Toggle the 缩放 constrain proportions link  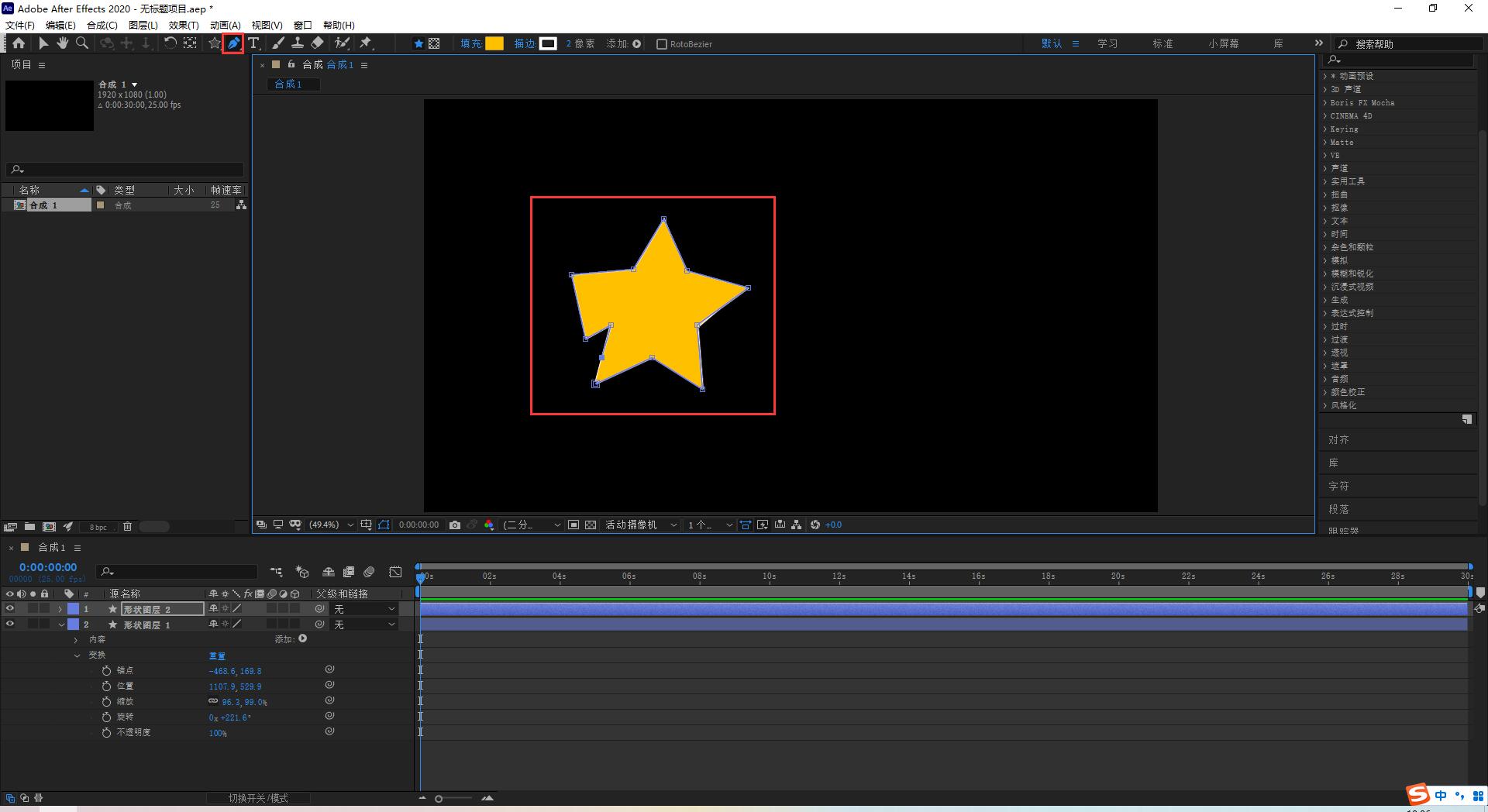[213, 701]
